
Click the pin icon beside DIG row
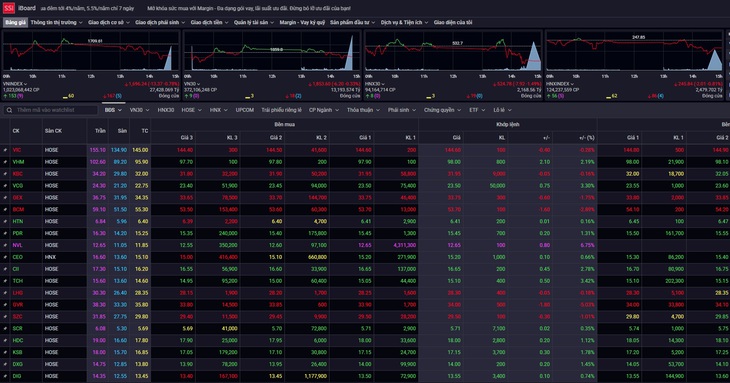point(5,376)
